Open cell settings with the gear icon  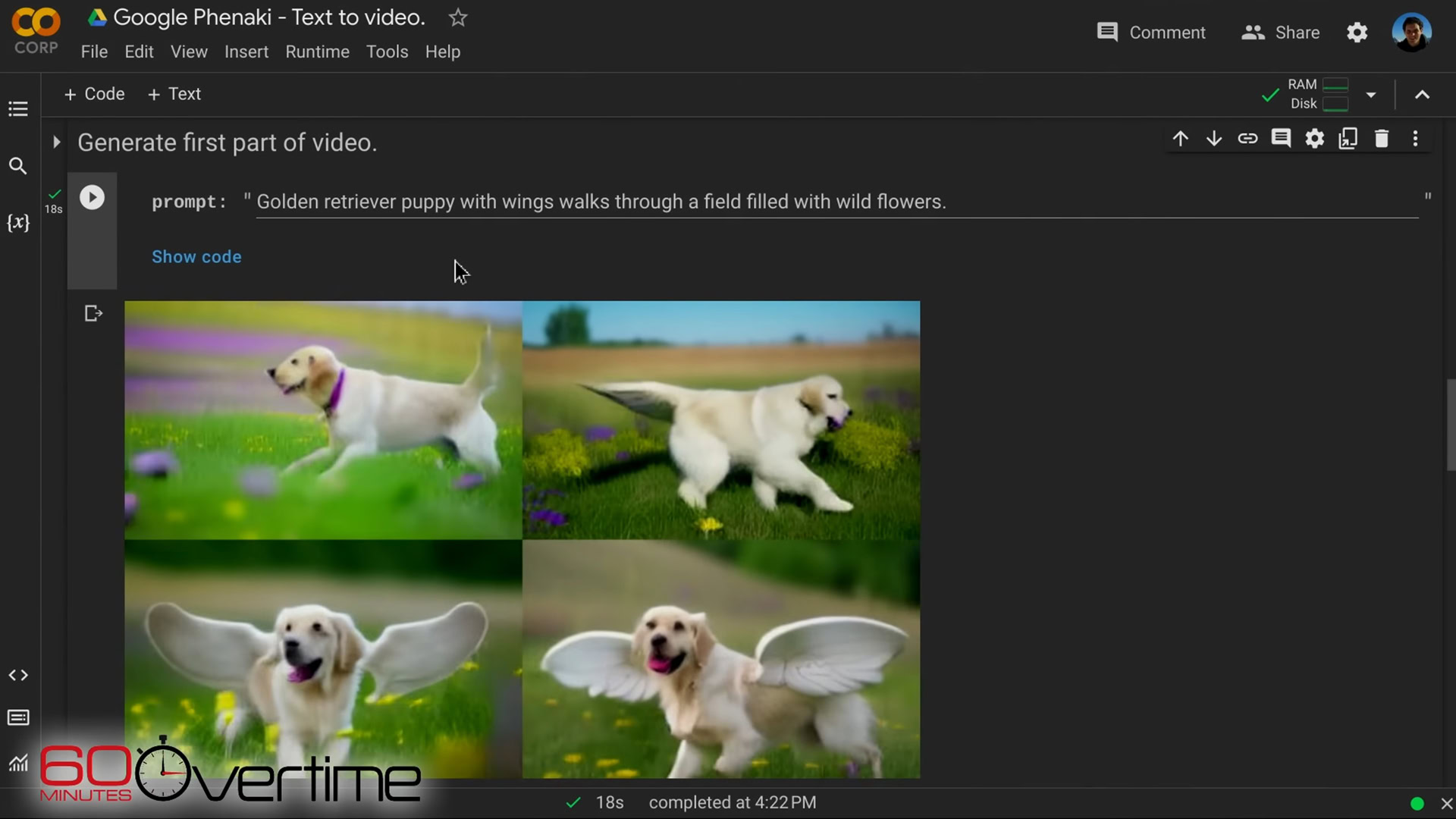click(x=1315, y=138)
